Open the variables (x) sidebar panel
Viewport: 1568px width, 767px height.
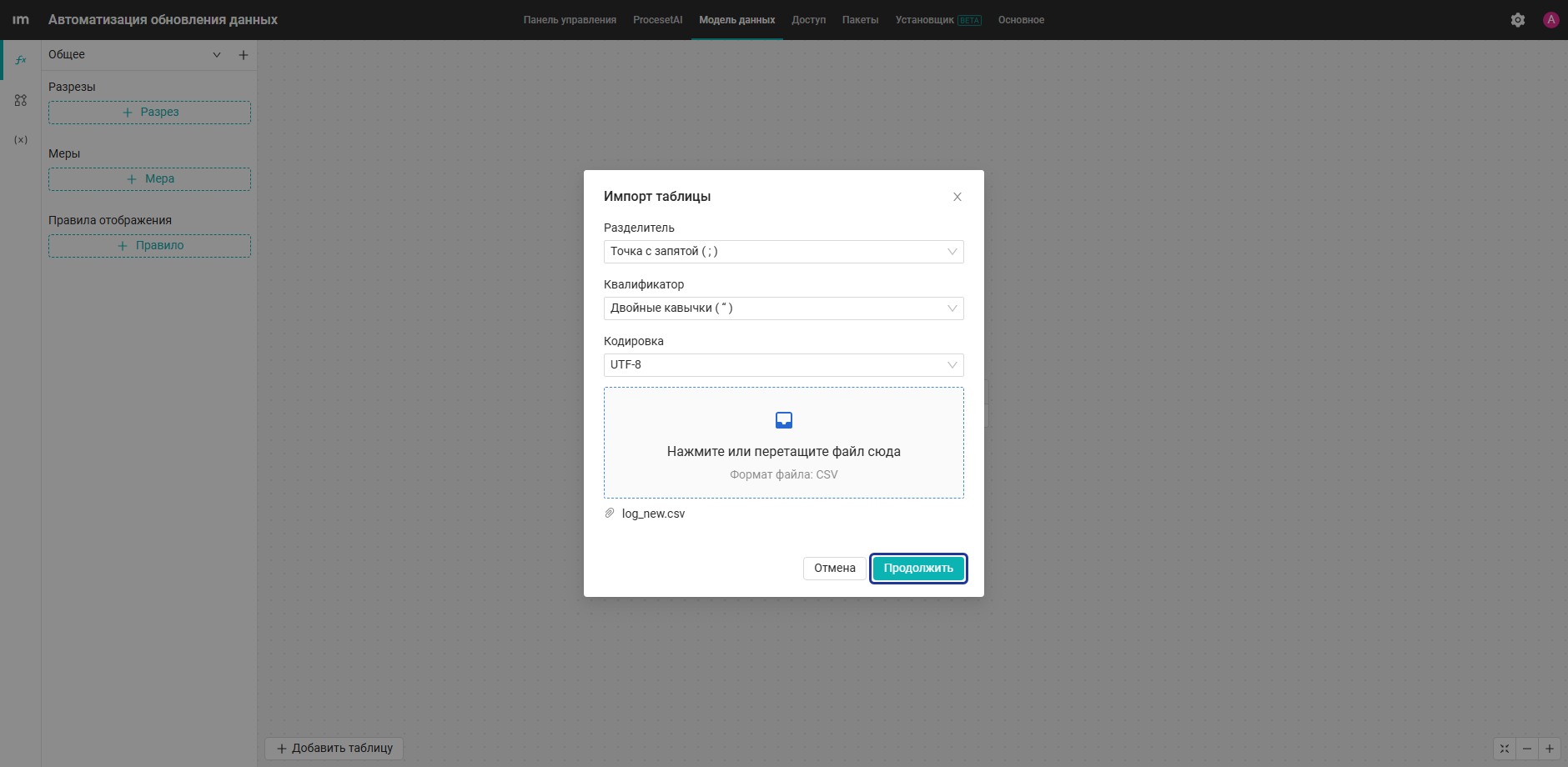click(21, 140)
